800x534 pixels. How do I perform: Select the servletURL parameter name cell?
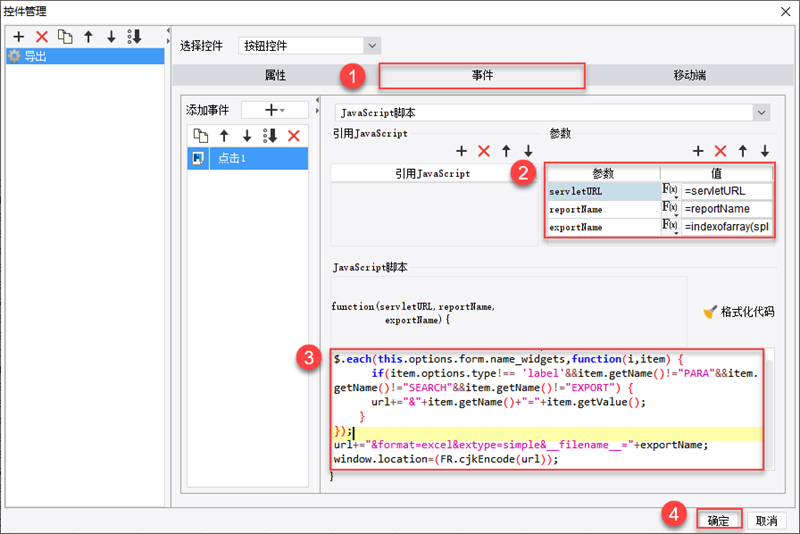pyautogui.click(x=604, y=191)
